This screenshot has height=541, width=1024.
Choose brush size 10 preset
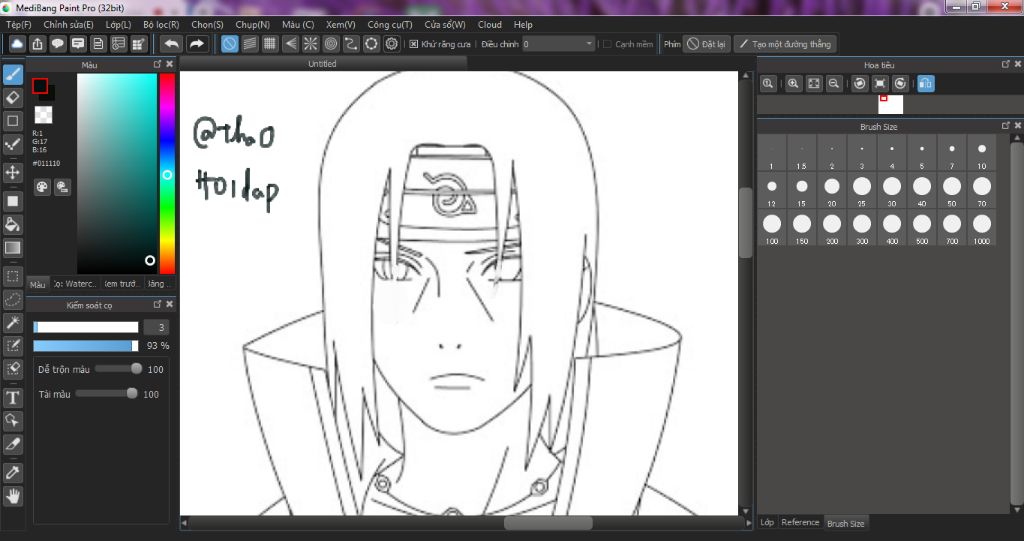click(x=982, y=154)
